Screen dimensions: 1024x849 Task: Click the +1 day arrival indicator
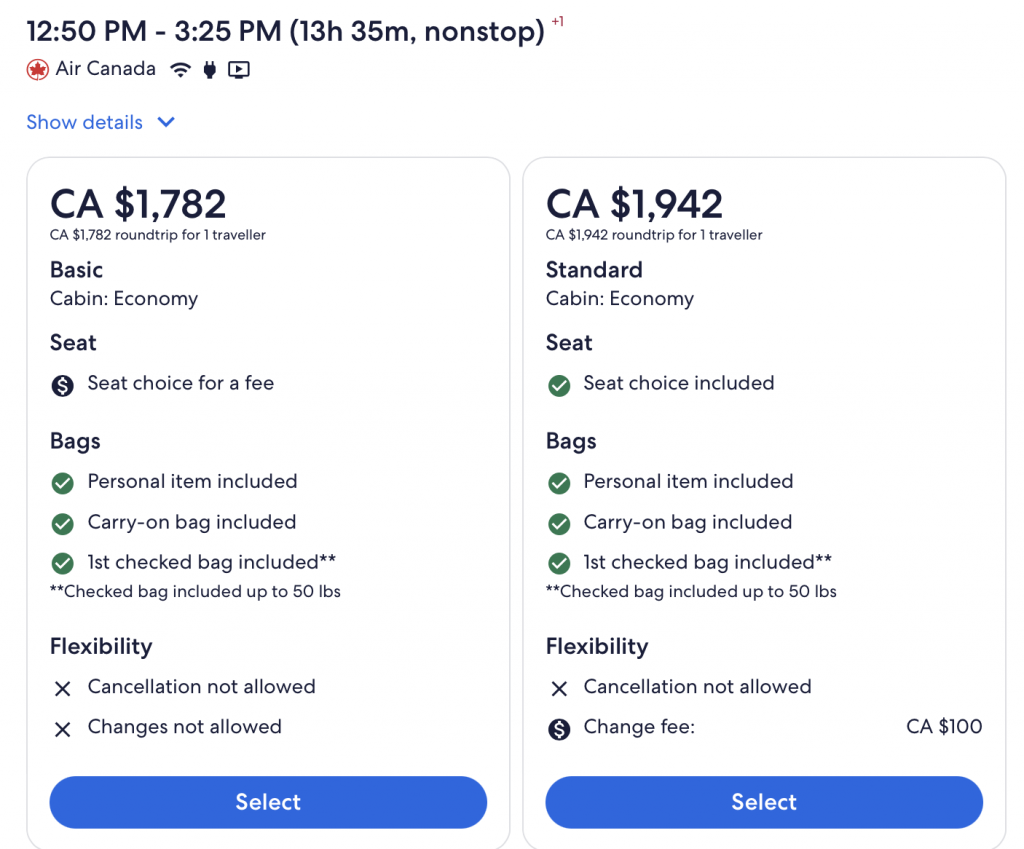point(558,22)
